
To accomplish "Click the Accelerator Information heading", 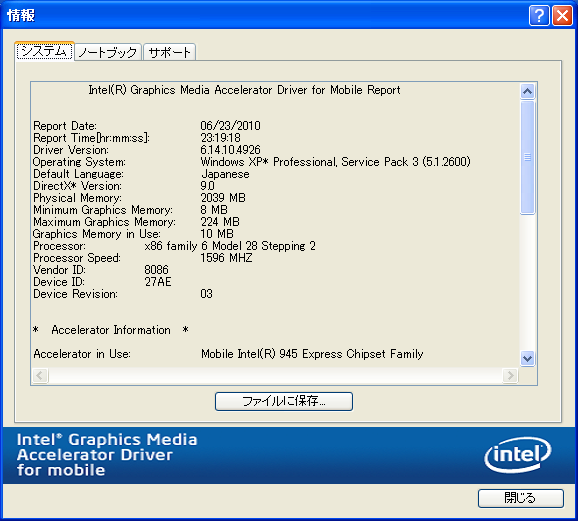I will [x=111, y=330].
